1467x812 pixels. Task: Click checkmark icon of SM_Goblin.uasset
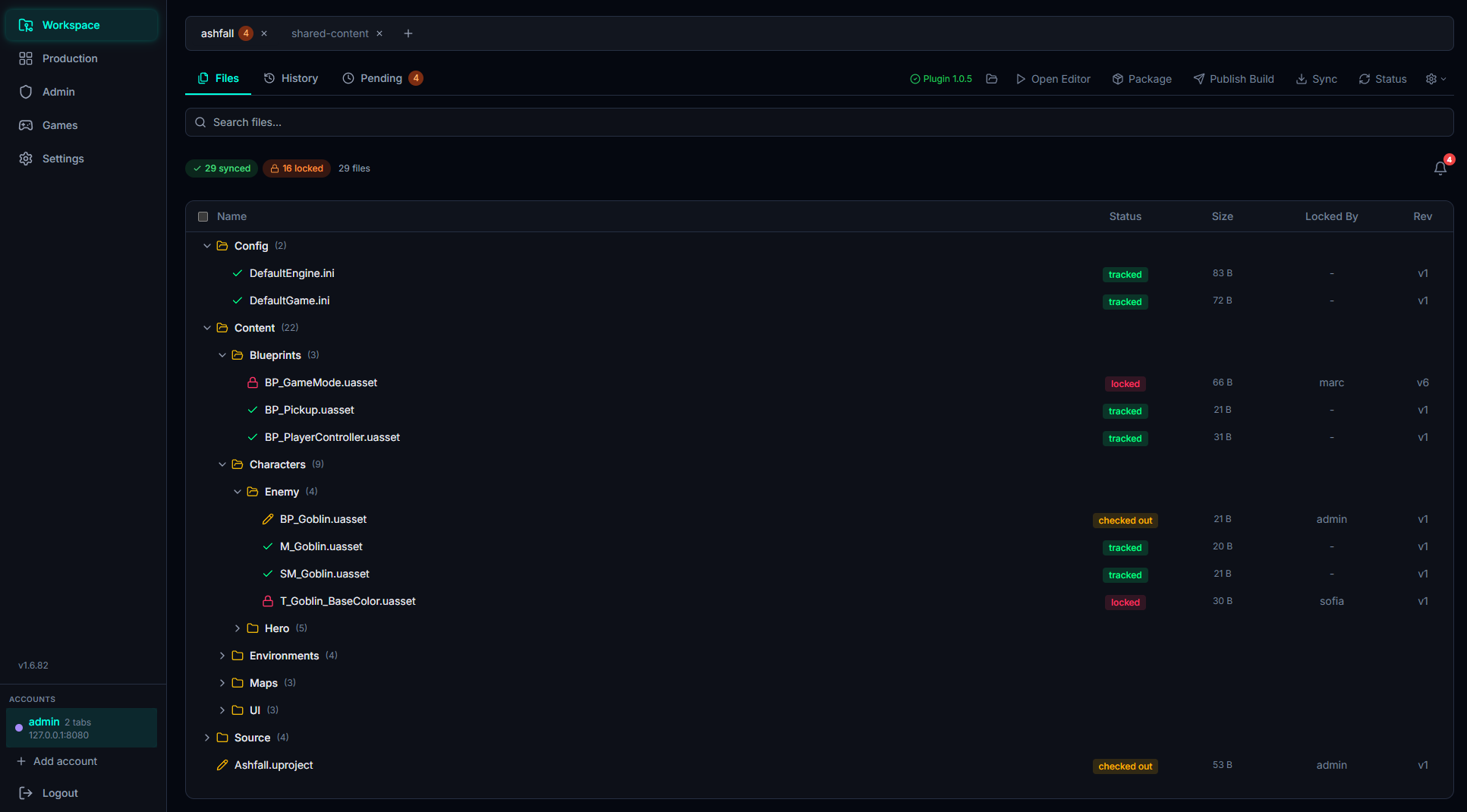pyautogui.click(x=268, y=574)
